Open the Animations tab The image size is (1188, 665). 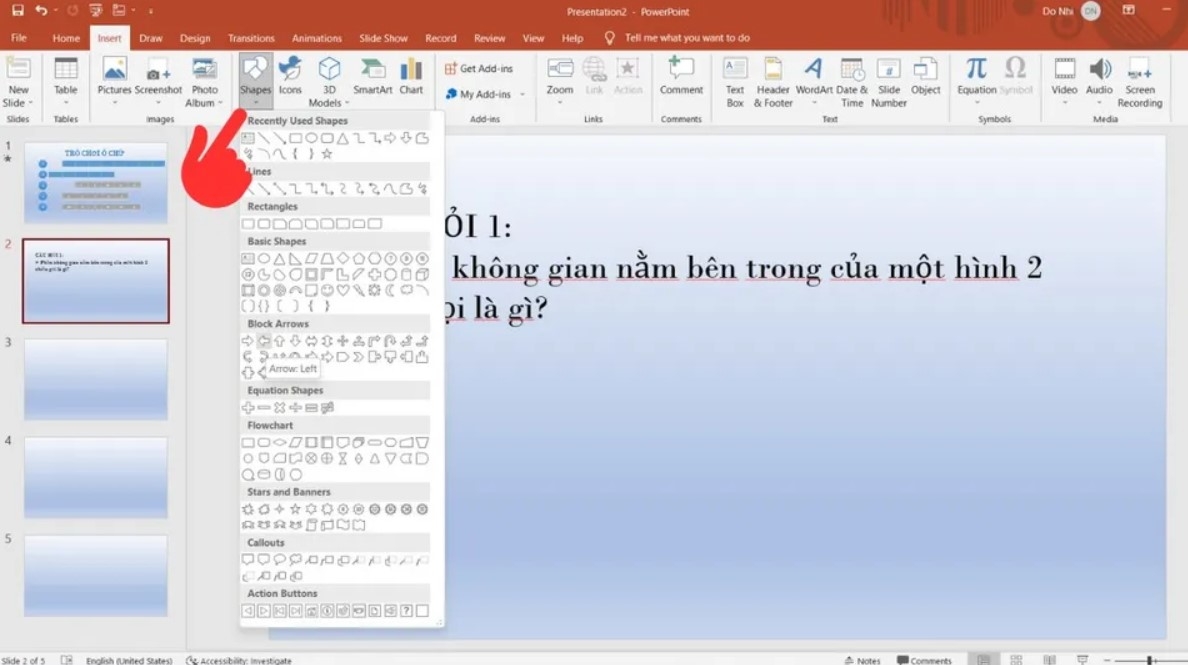pos(317,38)
